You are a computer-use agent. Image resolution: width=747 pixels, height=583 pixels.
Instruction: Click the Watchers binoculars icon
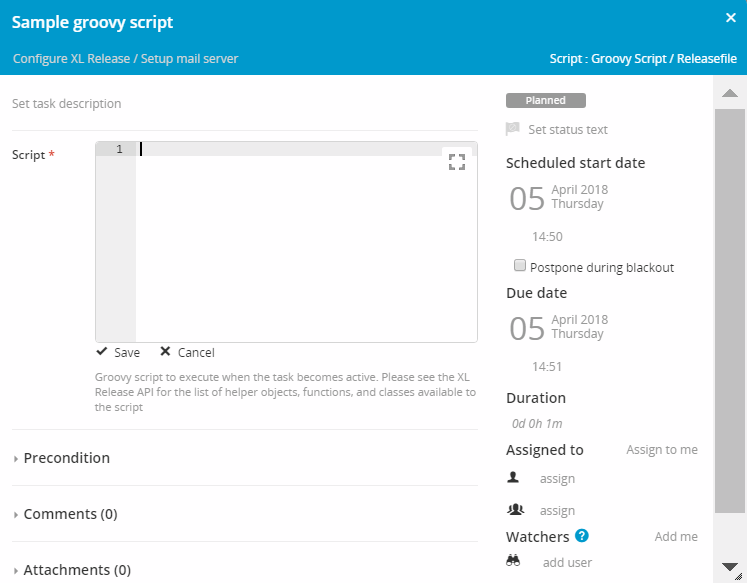pyautogui.click(x=513, y=560)
